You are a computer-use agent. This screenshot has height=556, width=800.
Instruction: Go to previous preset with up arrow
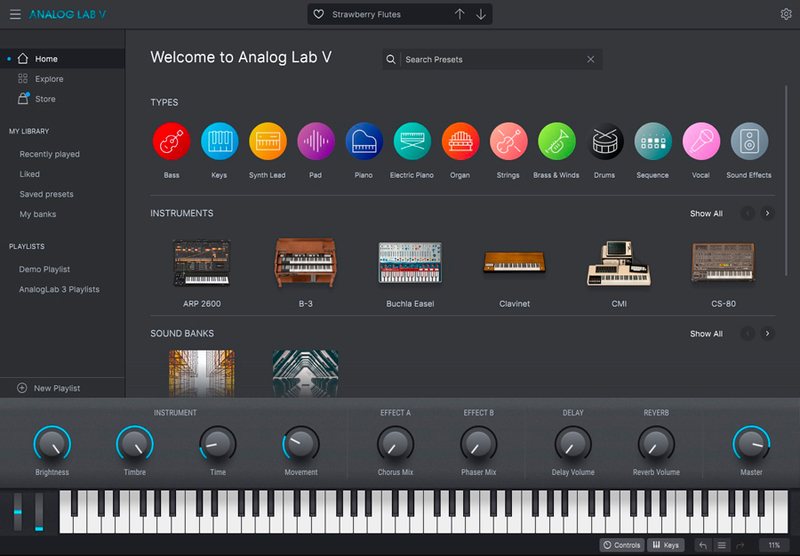(459, 14)
